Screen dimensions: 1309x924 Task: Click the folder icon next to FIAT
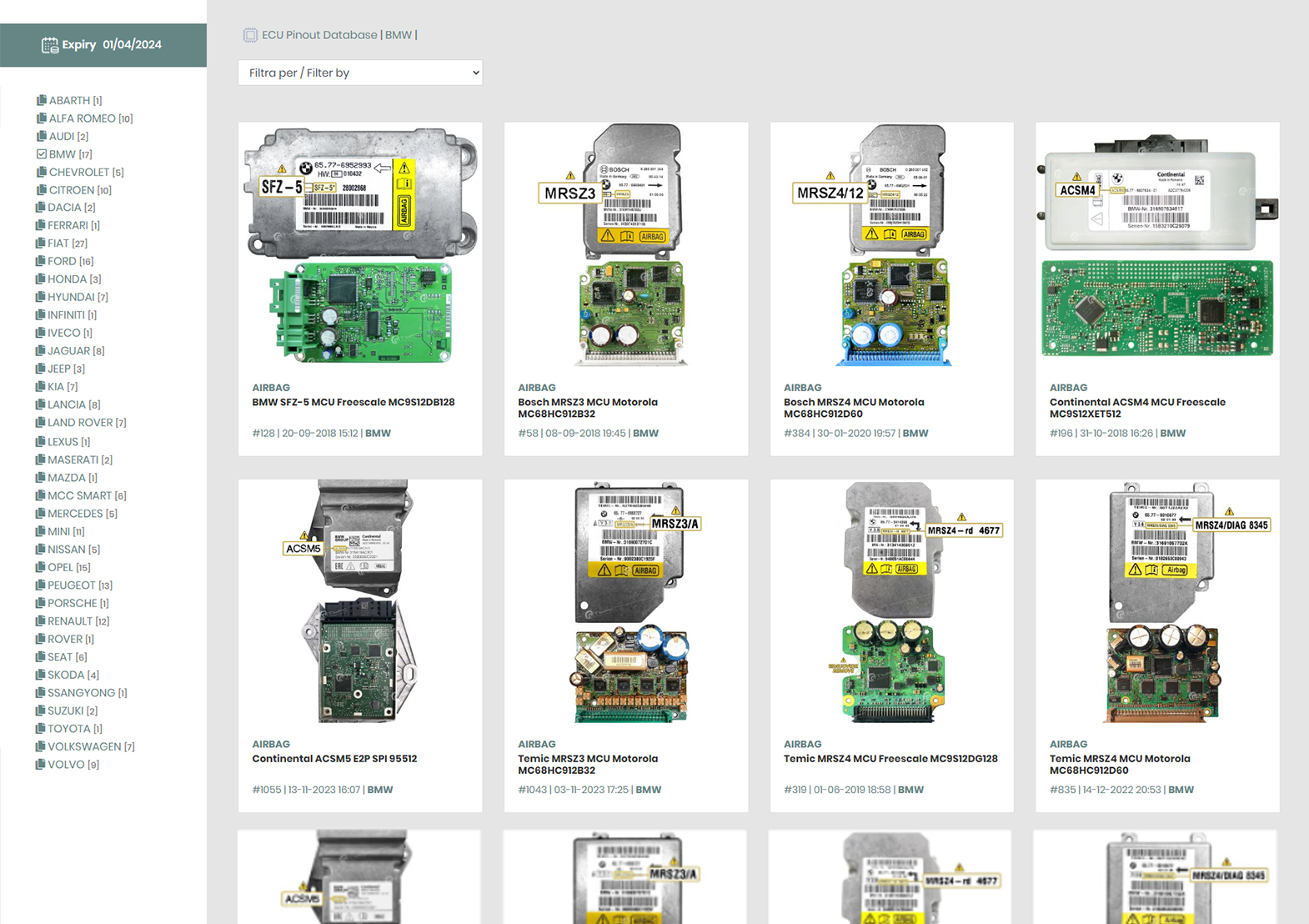pos(40,244)
